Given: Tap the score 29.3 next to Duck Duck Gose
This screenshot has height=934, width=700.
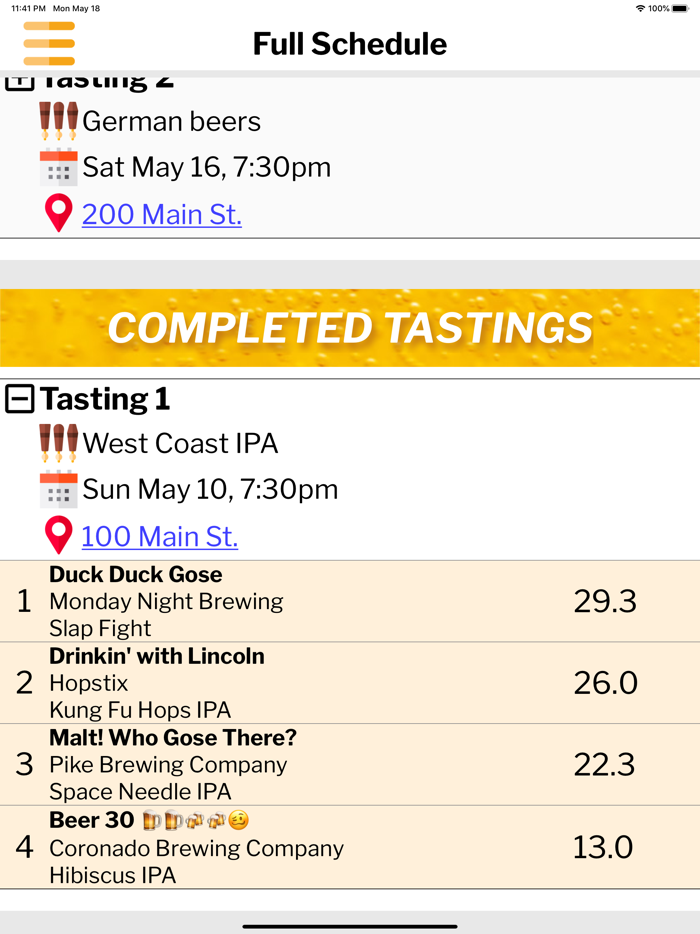Looking at the screenshot, I should pos(604,601).
